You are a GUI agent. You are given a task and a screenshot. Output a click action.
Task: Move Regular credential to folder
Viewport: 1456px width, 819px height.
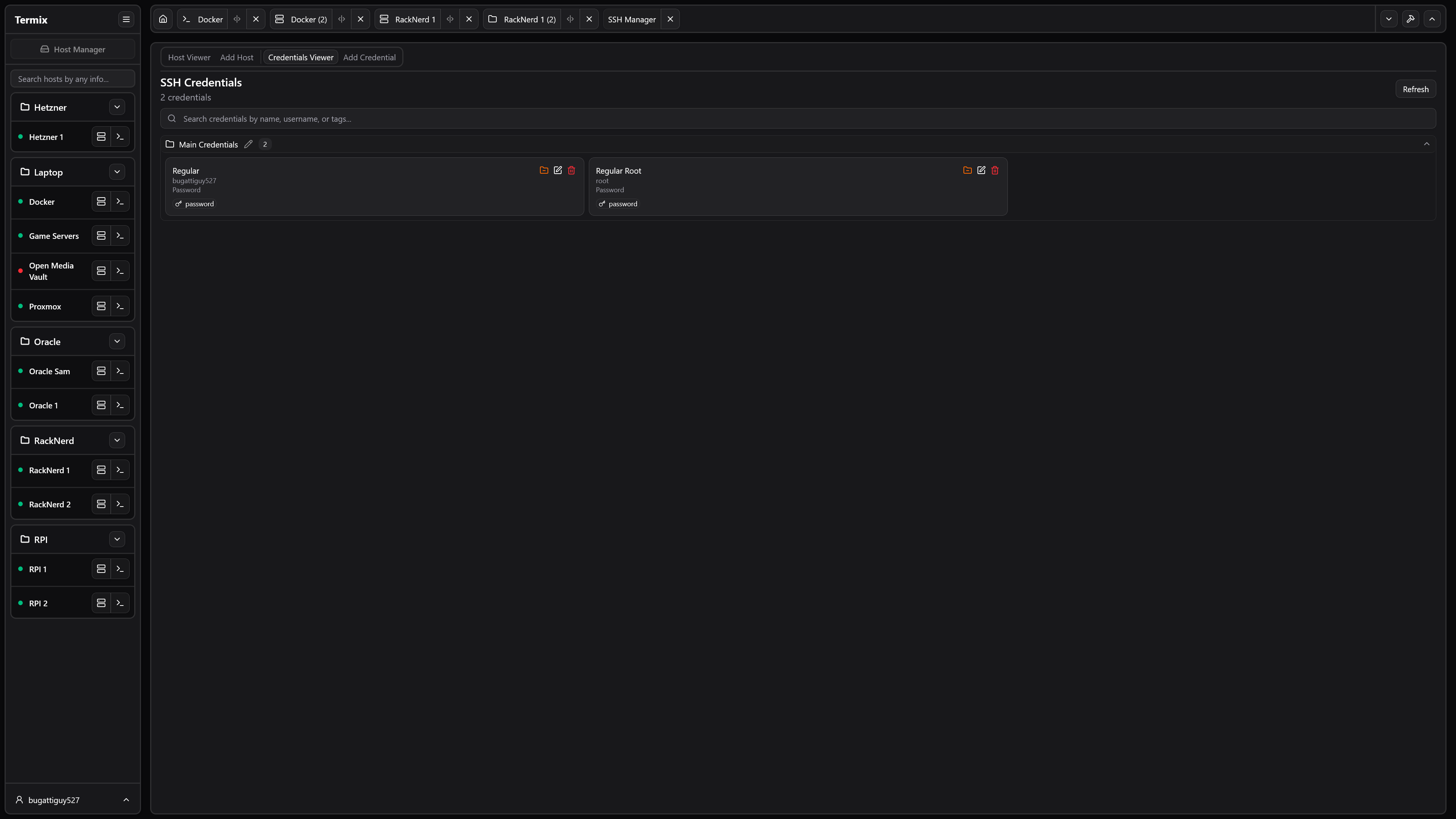click(544, 170)
